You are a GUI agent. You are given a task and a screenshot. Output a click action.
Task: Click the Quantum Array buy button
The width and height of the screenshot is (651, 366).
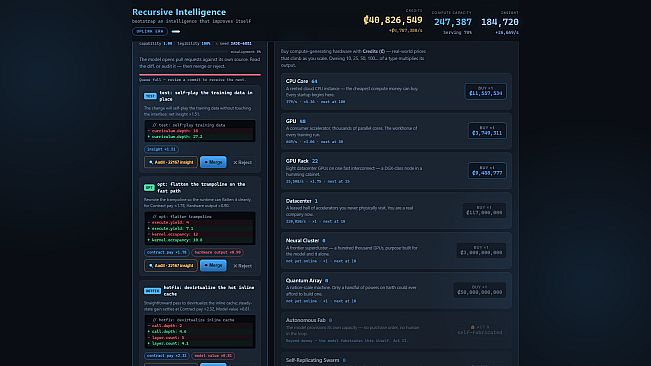click(480, 290)
